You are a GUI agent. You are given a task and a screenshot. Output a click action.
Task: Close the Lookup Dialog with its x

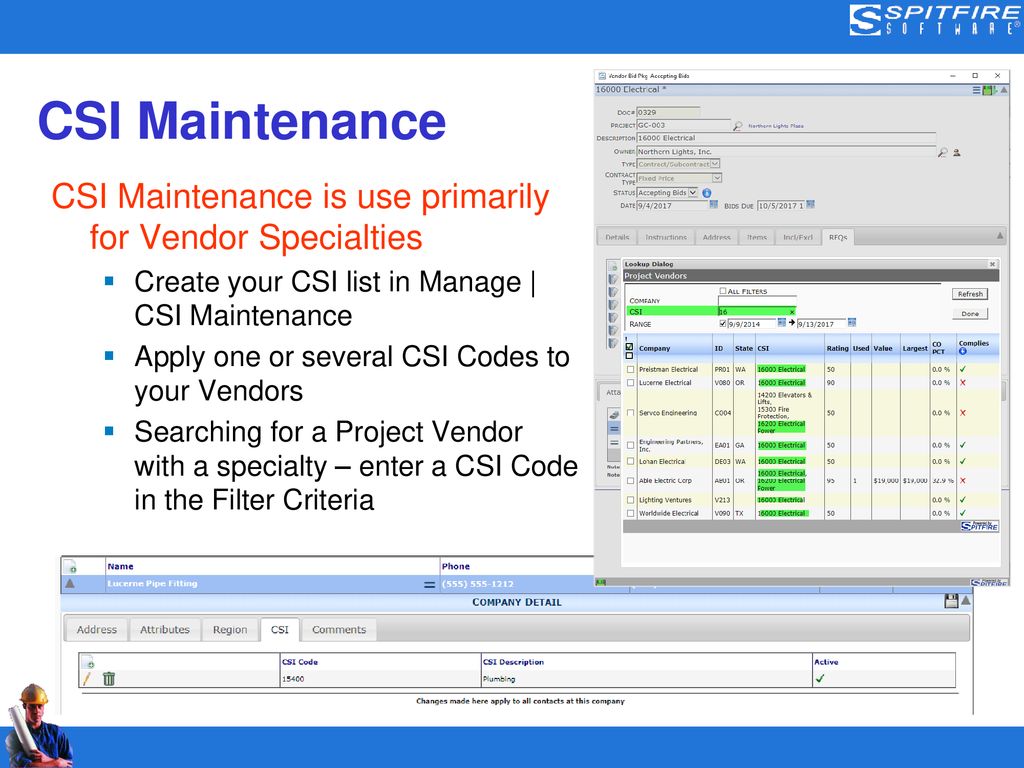click(x=993, y=264)
